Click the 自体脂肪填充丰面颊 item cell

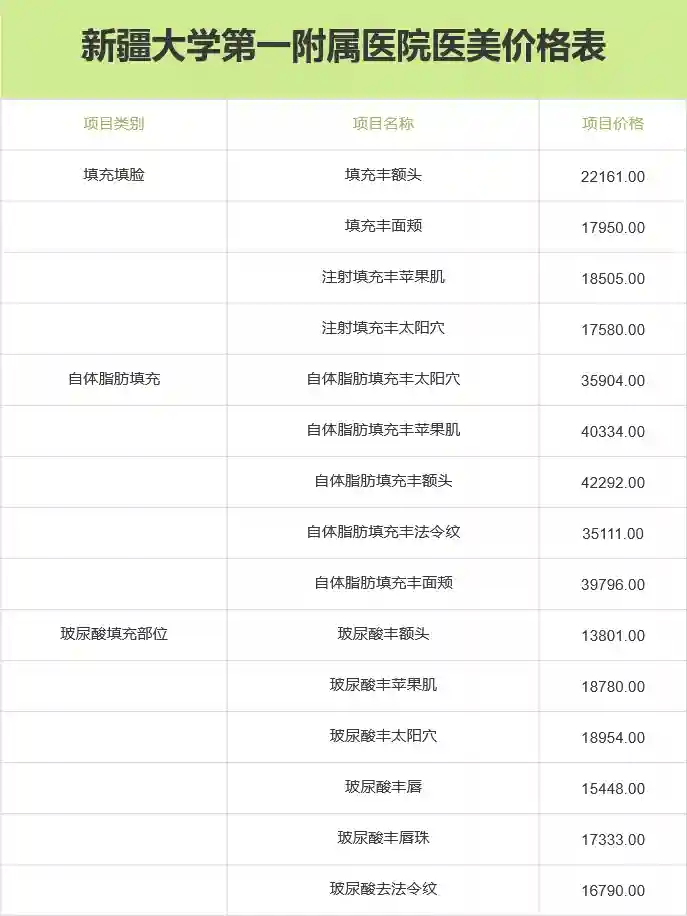click(x=383, y=583)
